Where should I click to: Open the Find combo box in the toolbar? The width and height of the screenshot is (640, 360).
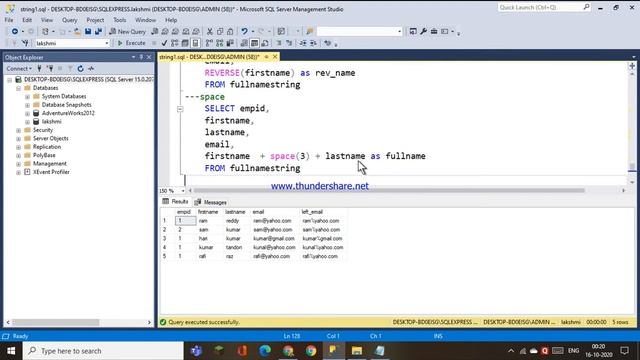tap(360, 31)
